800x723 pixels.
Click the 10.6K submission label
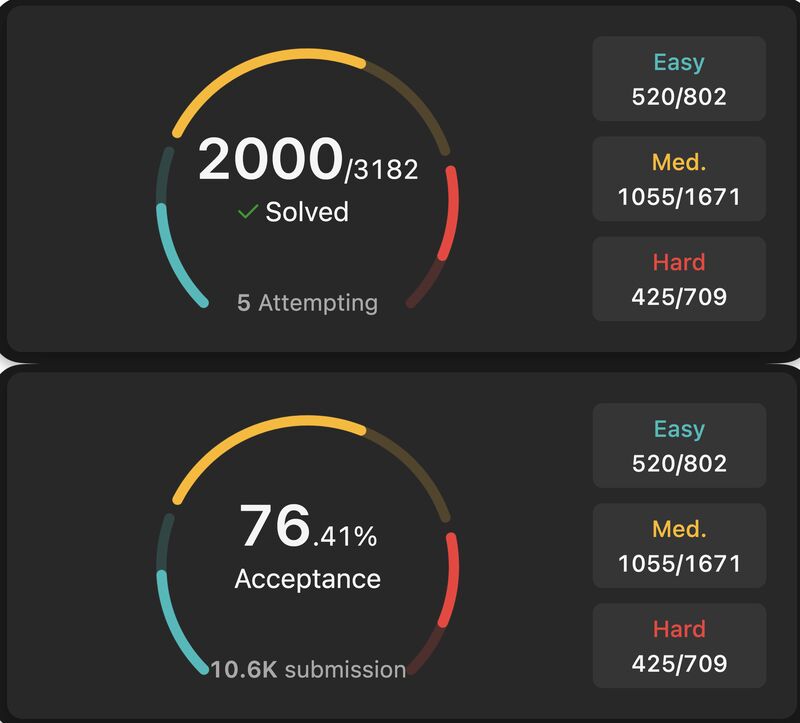click(308, 669)
